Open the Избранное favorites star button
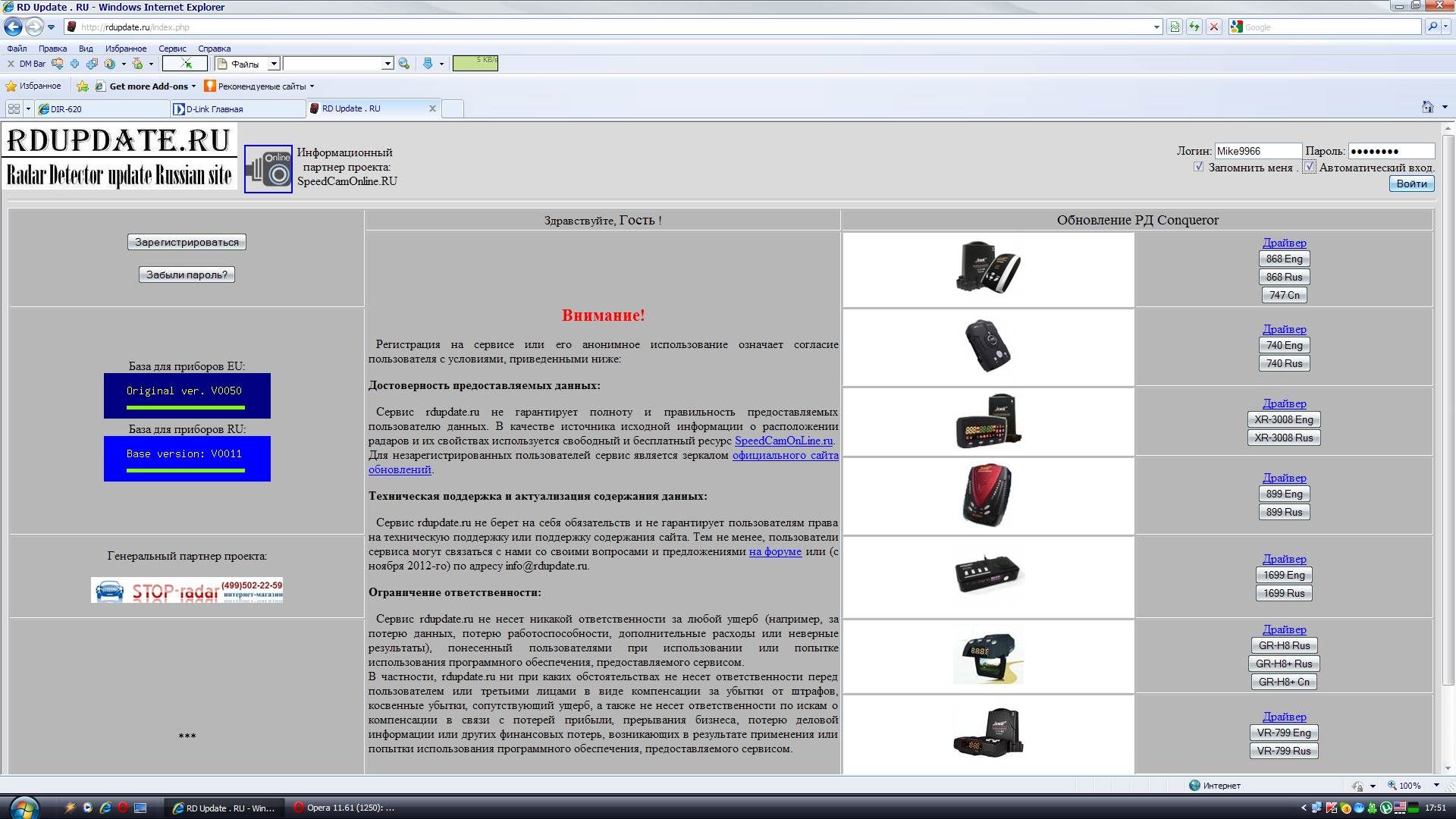The image size is (1456, 819). [33, 86]
